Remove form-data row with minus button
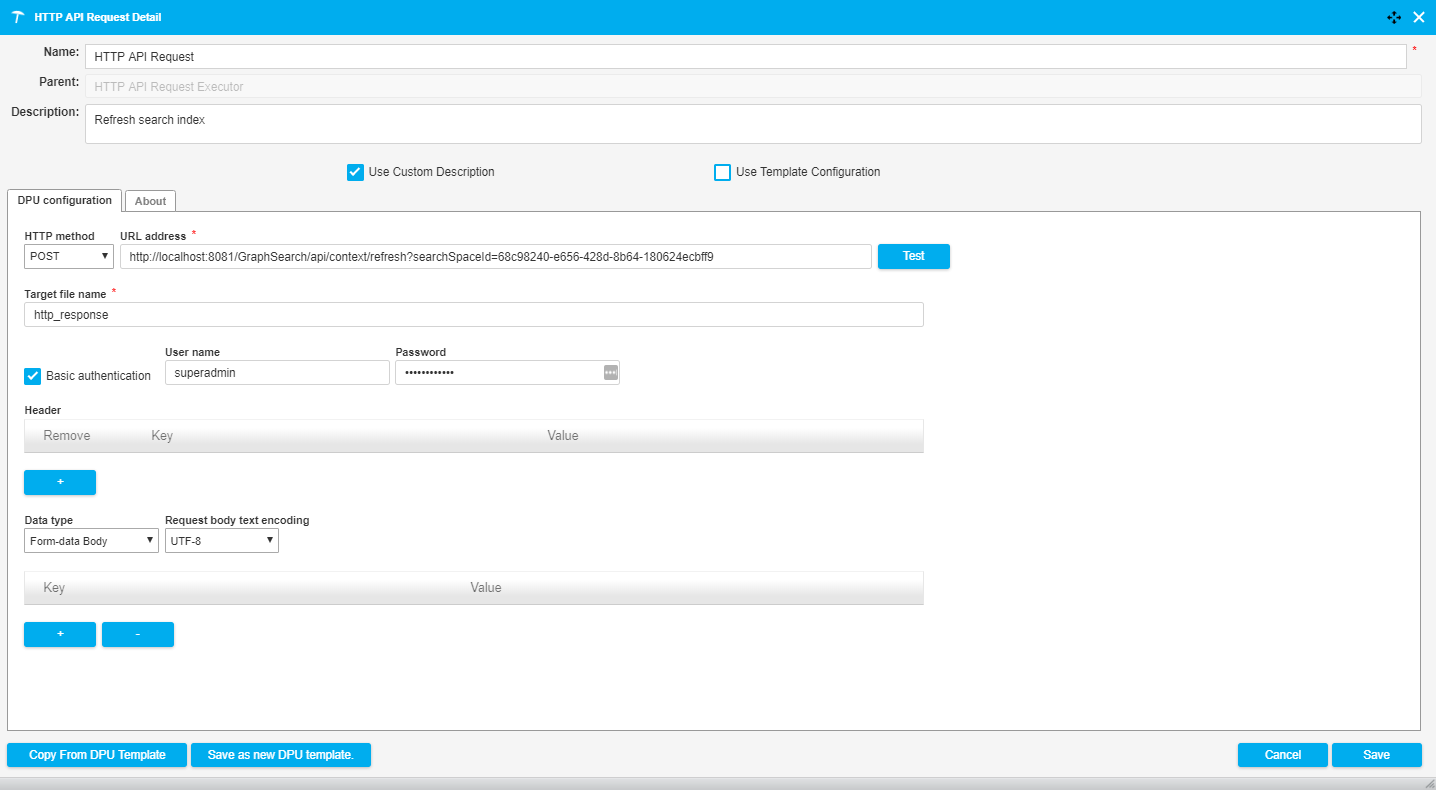The image size is (1436, 790). pos(138,635)
